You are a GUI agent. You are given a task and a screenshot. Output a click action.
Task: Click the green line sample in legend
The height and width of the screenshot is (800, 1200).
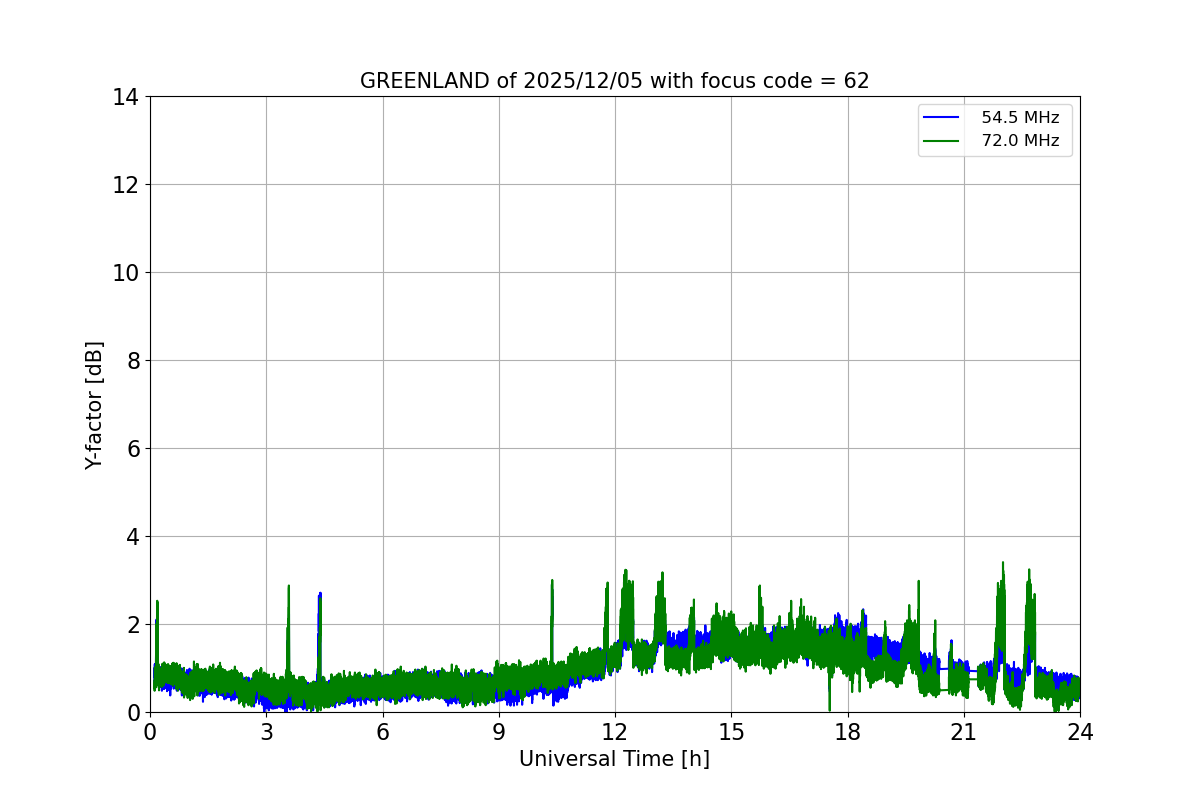click(941, 141)
